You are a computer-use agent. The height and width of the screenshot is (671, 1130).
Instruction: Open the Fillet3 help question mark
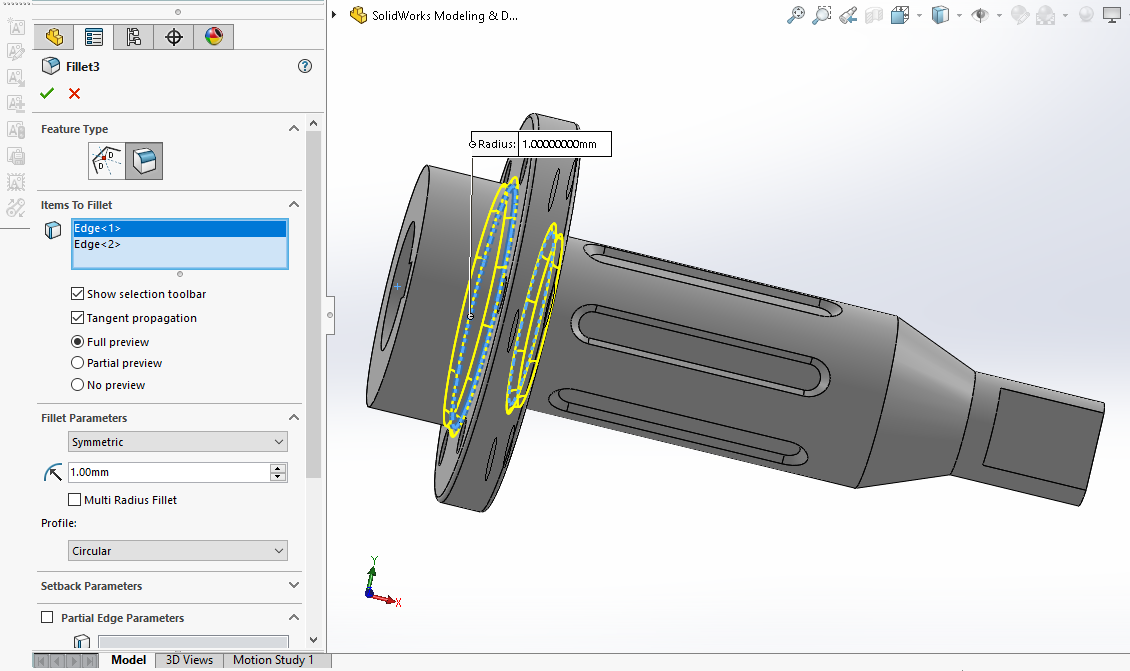[x=305, y=66]
